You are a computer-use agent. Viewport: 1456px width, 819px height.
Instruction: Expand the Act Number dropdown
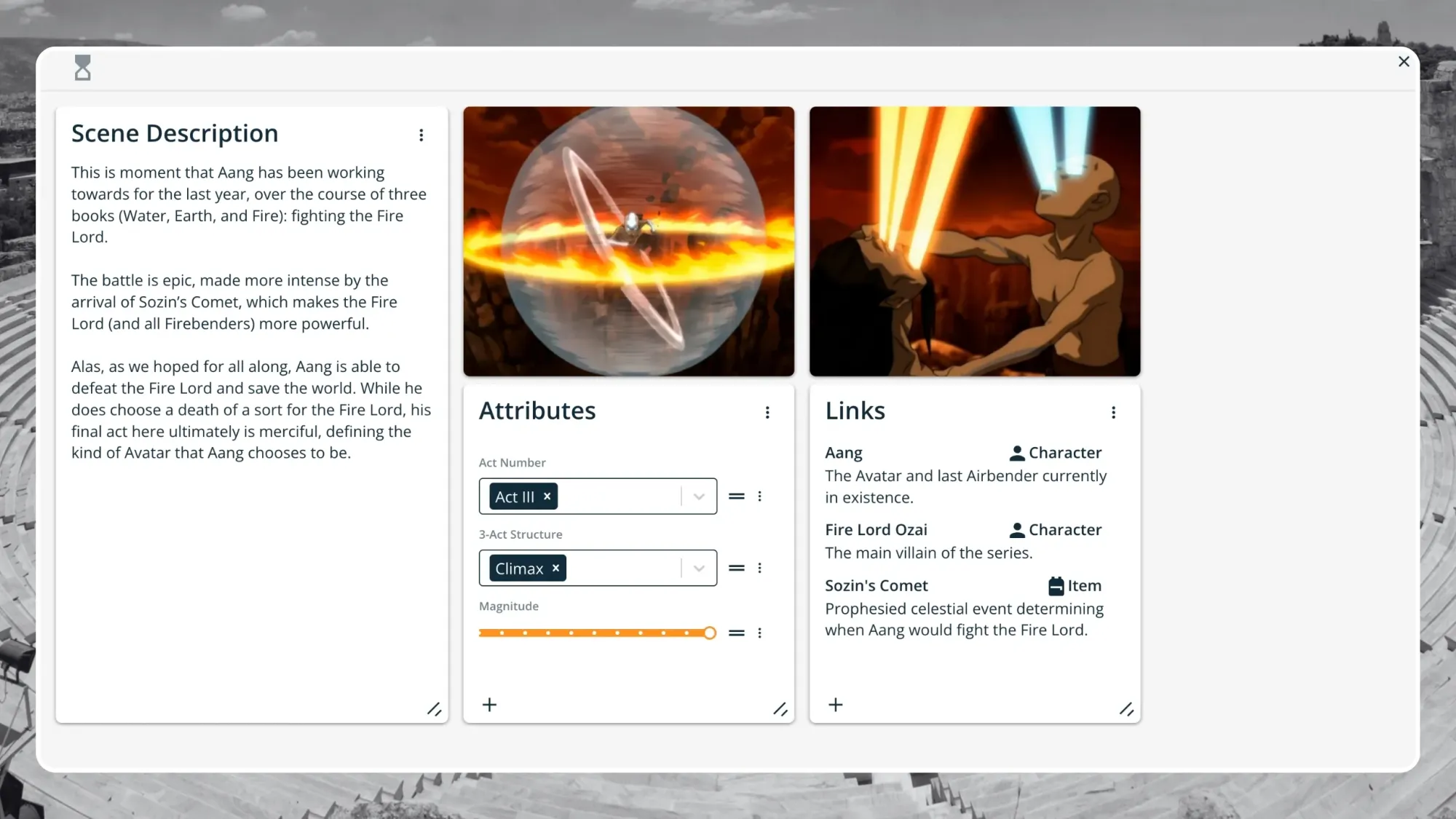coord(699,496)
